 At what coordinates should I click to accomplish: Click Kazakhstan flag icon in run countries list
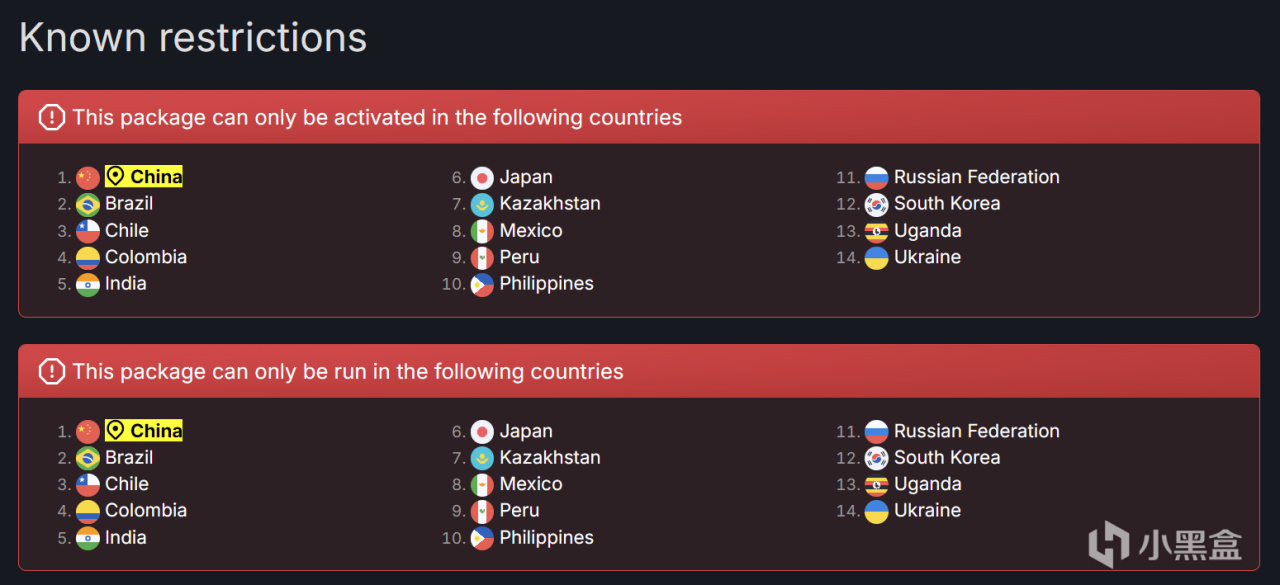tap(482, 458)
